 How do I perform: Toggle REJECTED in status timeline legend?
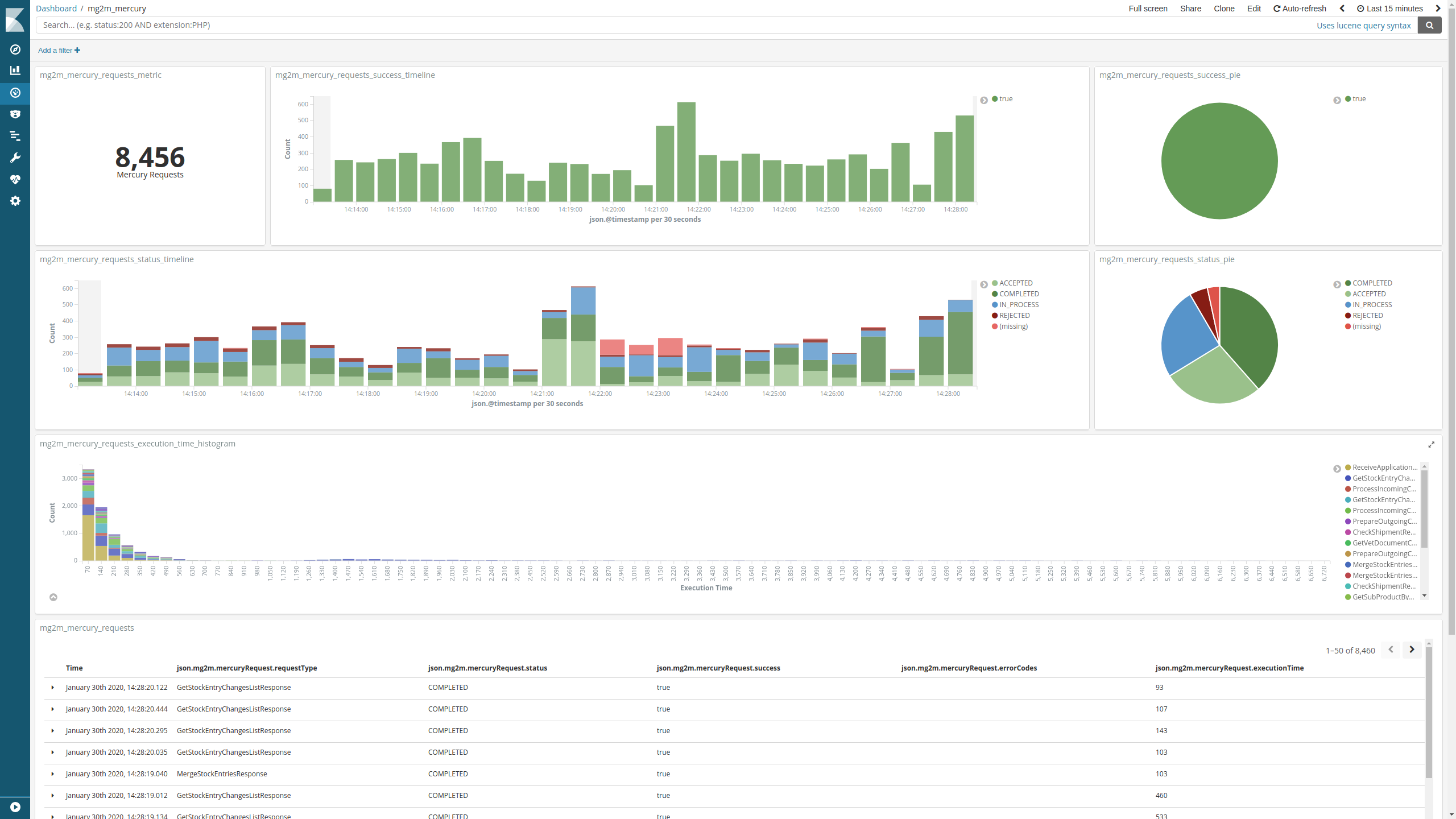point(1014,315)
